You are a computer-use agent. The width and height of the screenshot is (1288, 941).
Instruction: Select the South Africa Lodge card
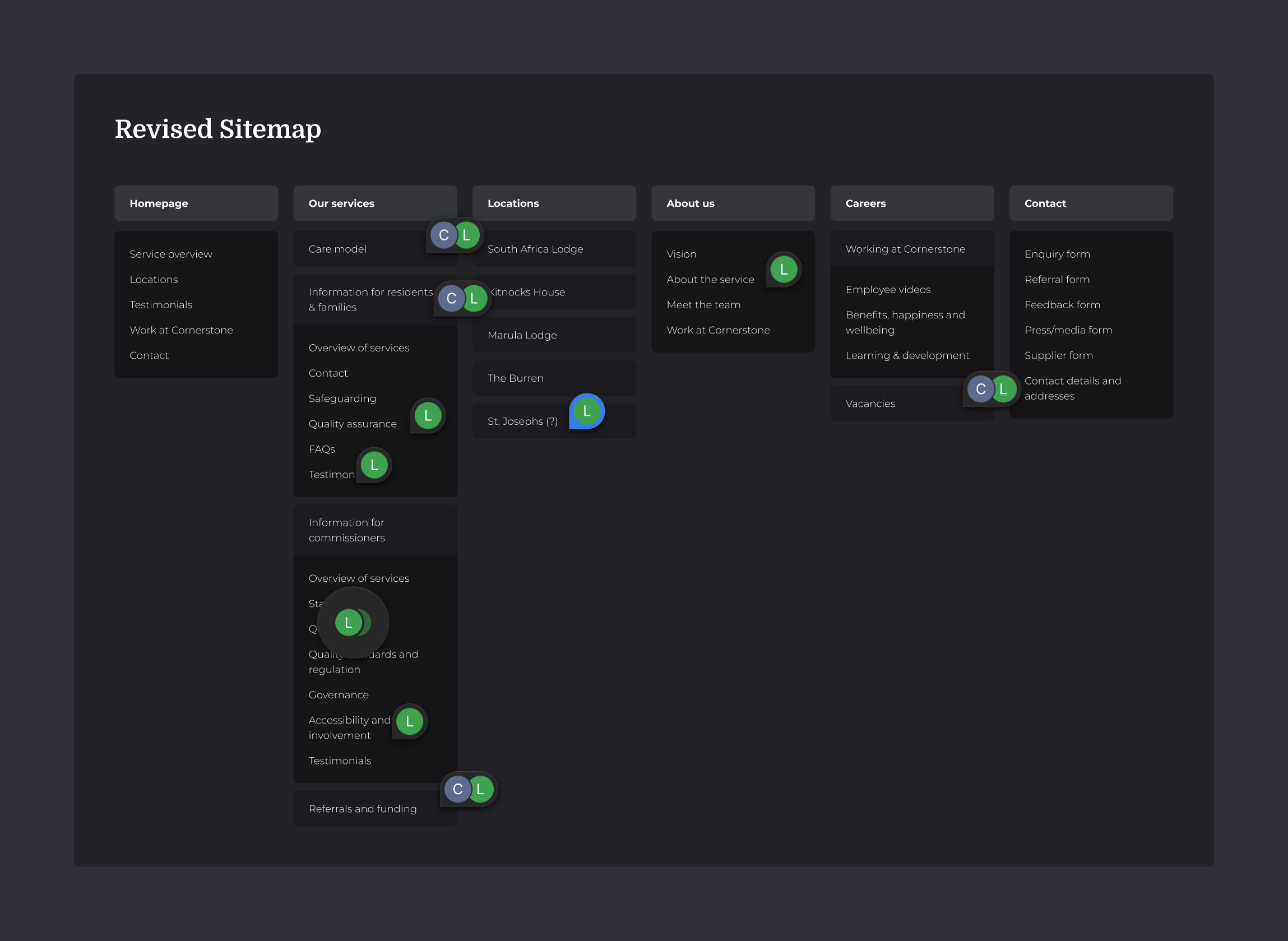pyautogui.click(x=554, y=249)
